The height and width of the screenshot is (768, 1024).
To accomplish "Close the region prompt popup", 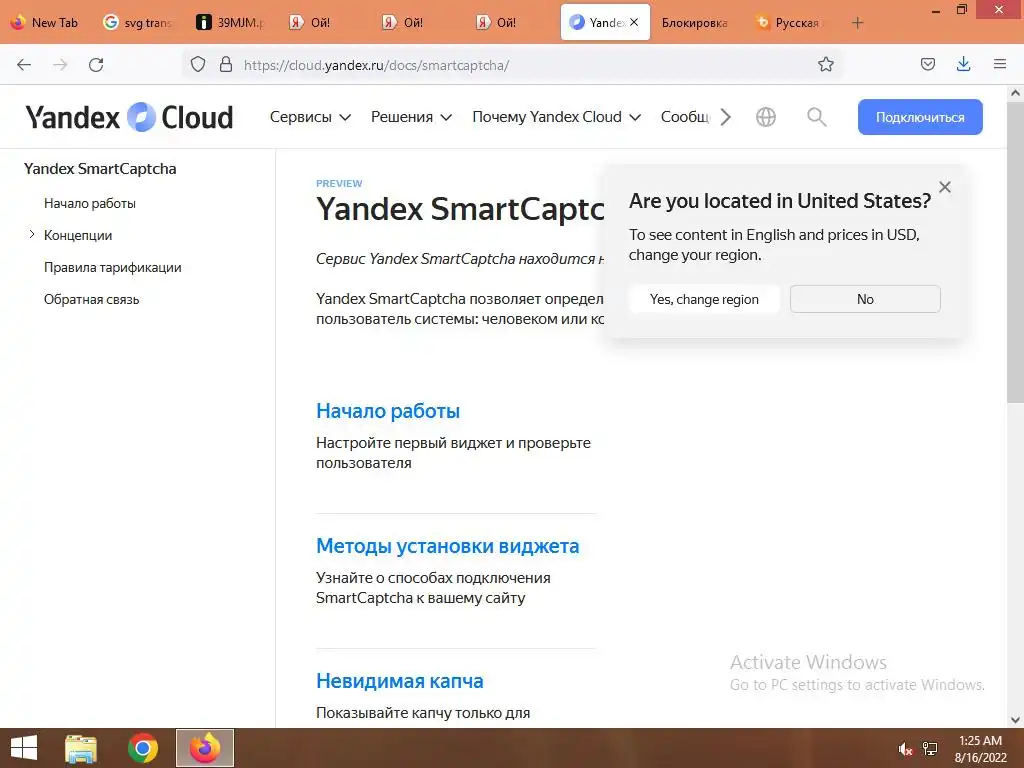I will pos(944,187).
